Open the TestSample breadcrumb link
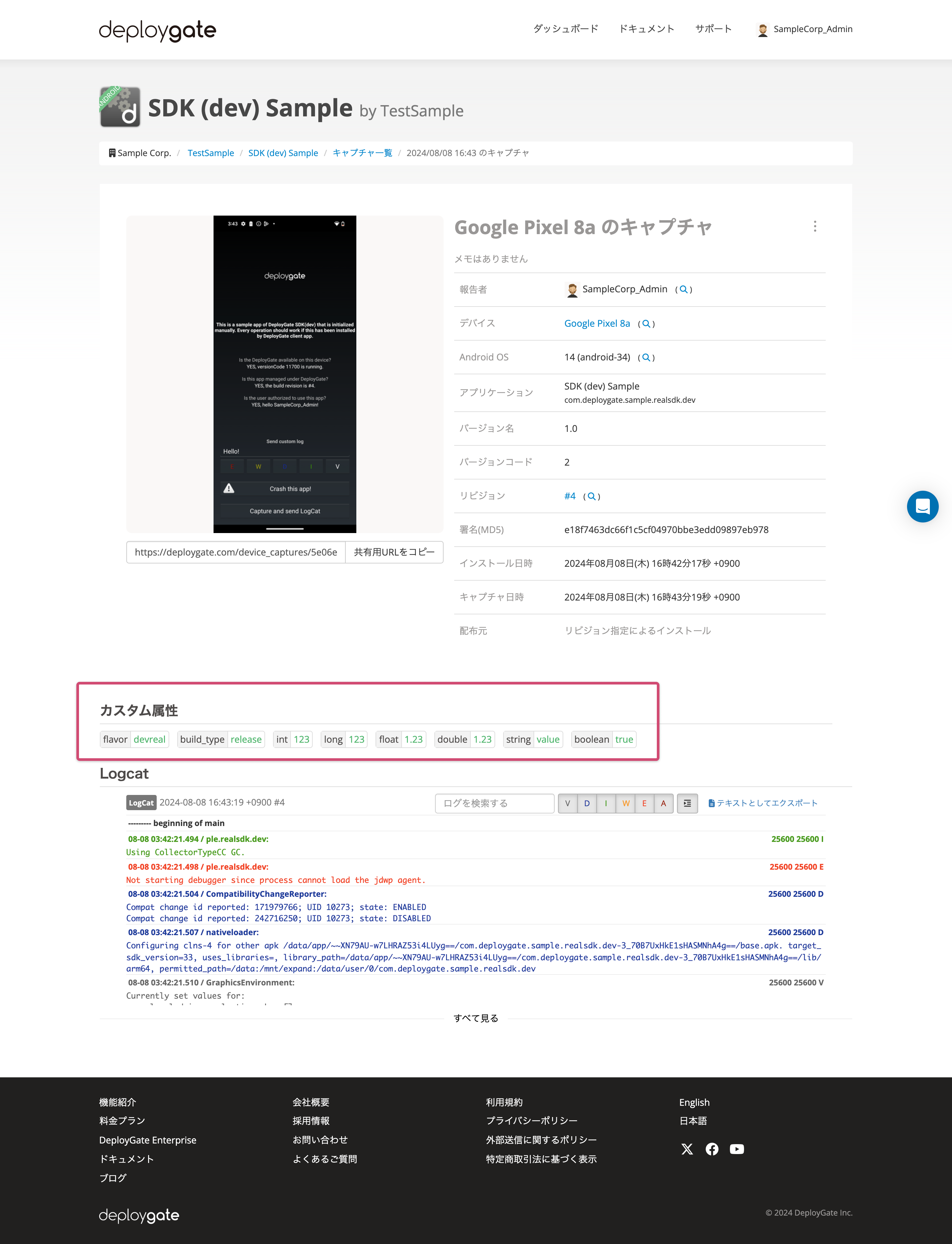 coord(211,153)
